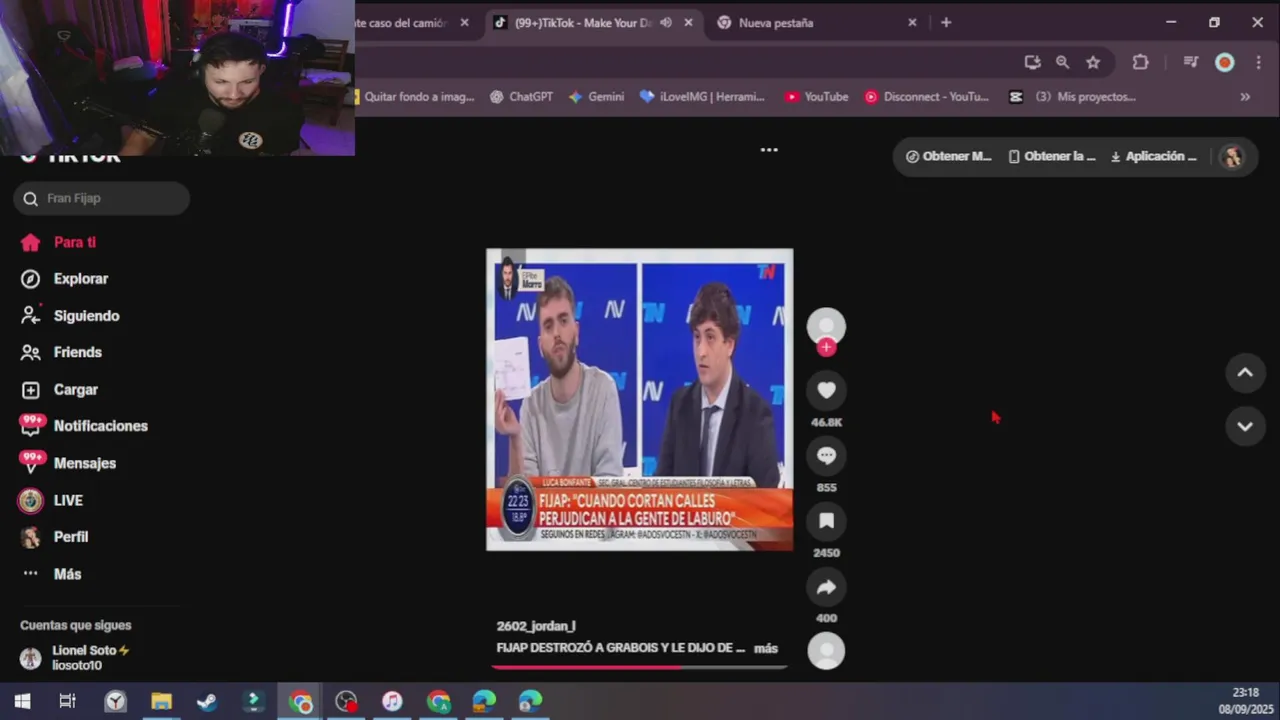Open the ChatGPT bookmark
The height and width of the screenshot is (720, 1280).
click(x=521, y=97)
